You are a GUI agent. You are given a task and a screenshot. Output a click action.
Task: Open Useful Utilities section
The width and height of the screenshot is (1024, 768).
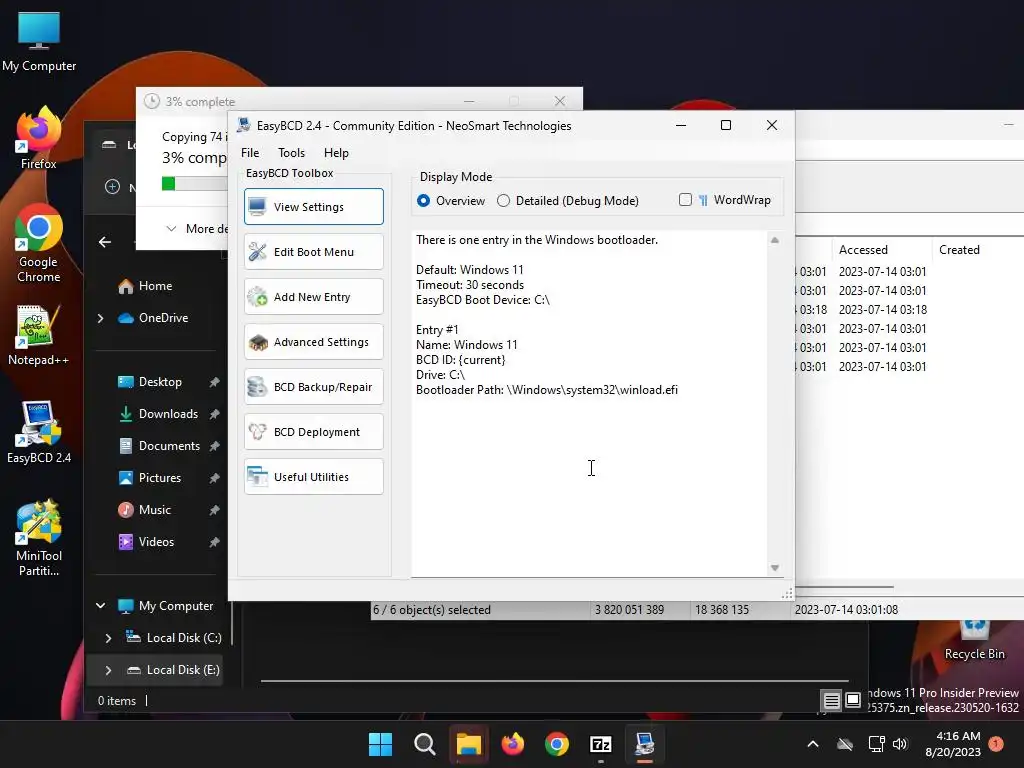tap(313, 477)
